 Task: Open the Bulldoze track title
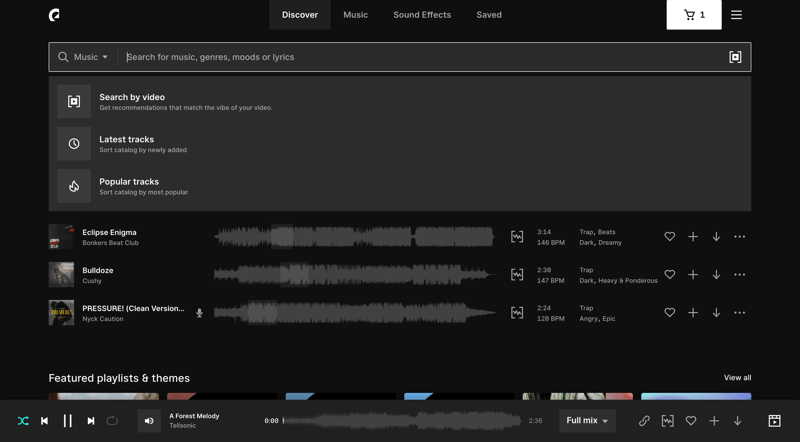tap(97, 271)
